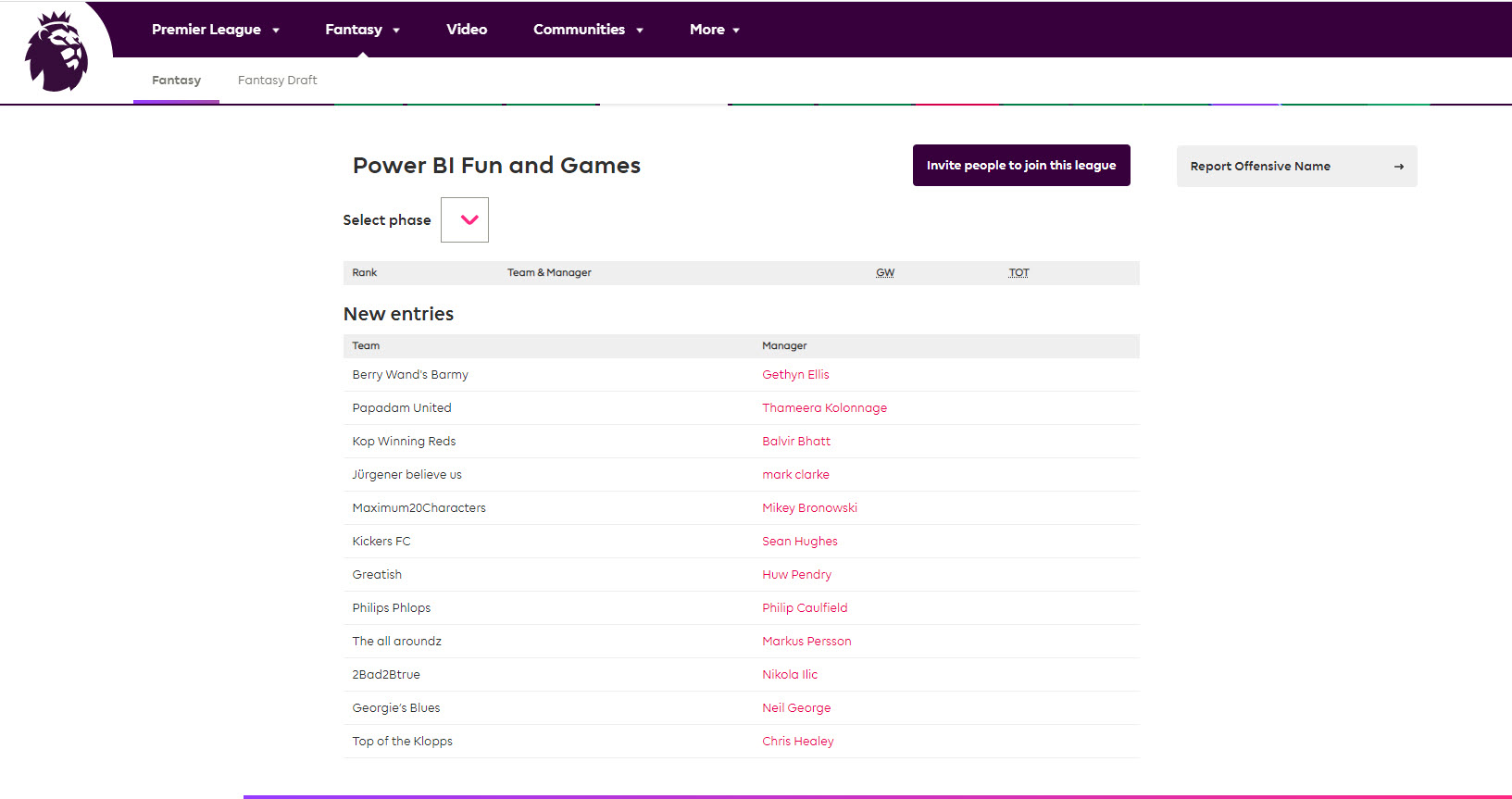
Task: Select team Kop Winning Reds
Action: tap(404, 442)
